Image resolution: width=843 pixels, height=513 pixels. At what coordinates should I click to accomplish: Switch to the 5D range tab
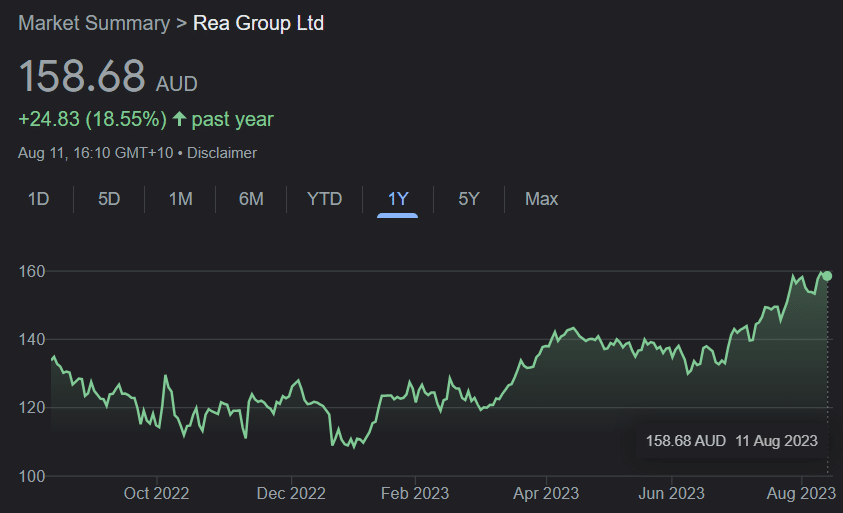(x=109, y=199)
